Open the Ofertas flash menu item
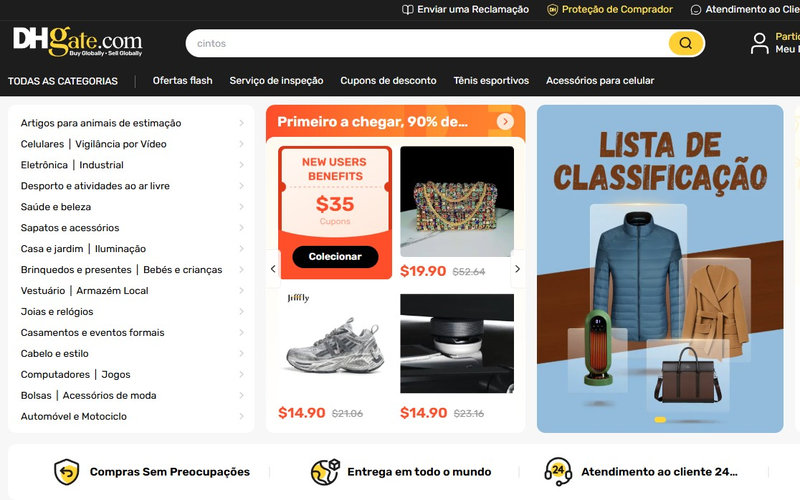Screen dimensions: 800x500 183,81
